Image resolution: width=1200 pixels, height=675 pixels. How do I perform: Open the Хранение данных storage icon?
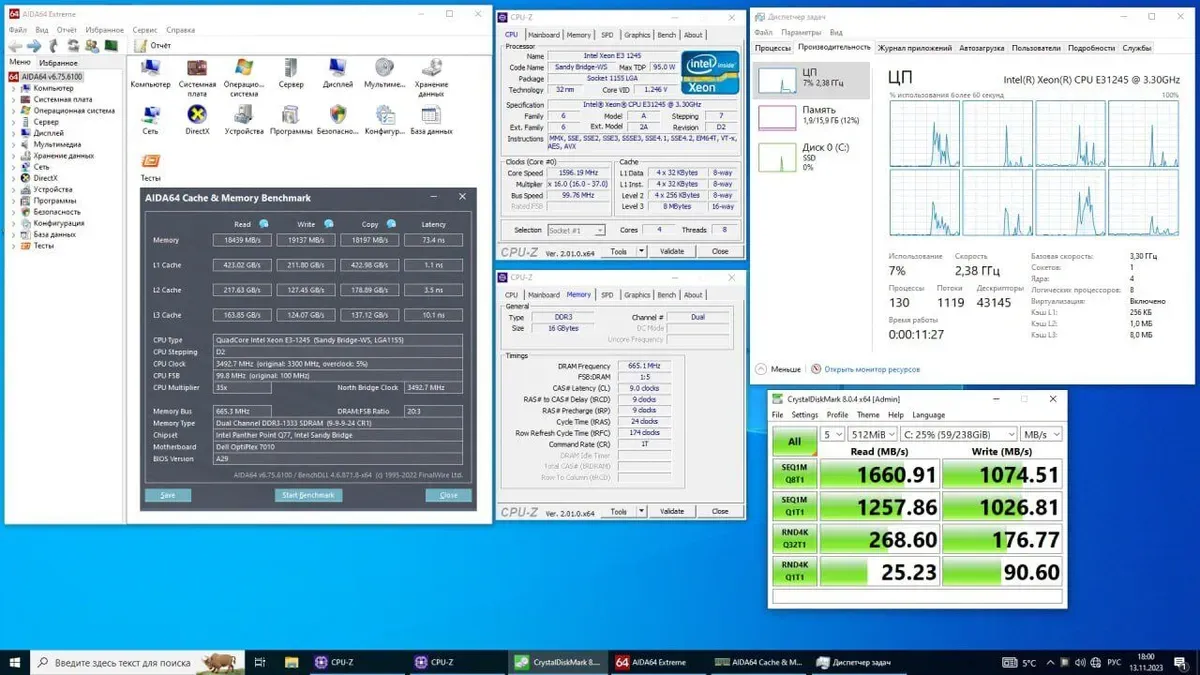432,69
